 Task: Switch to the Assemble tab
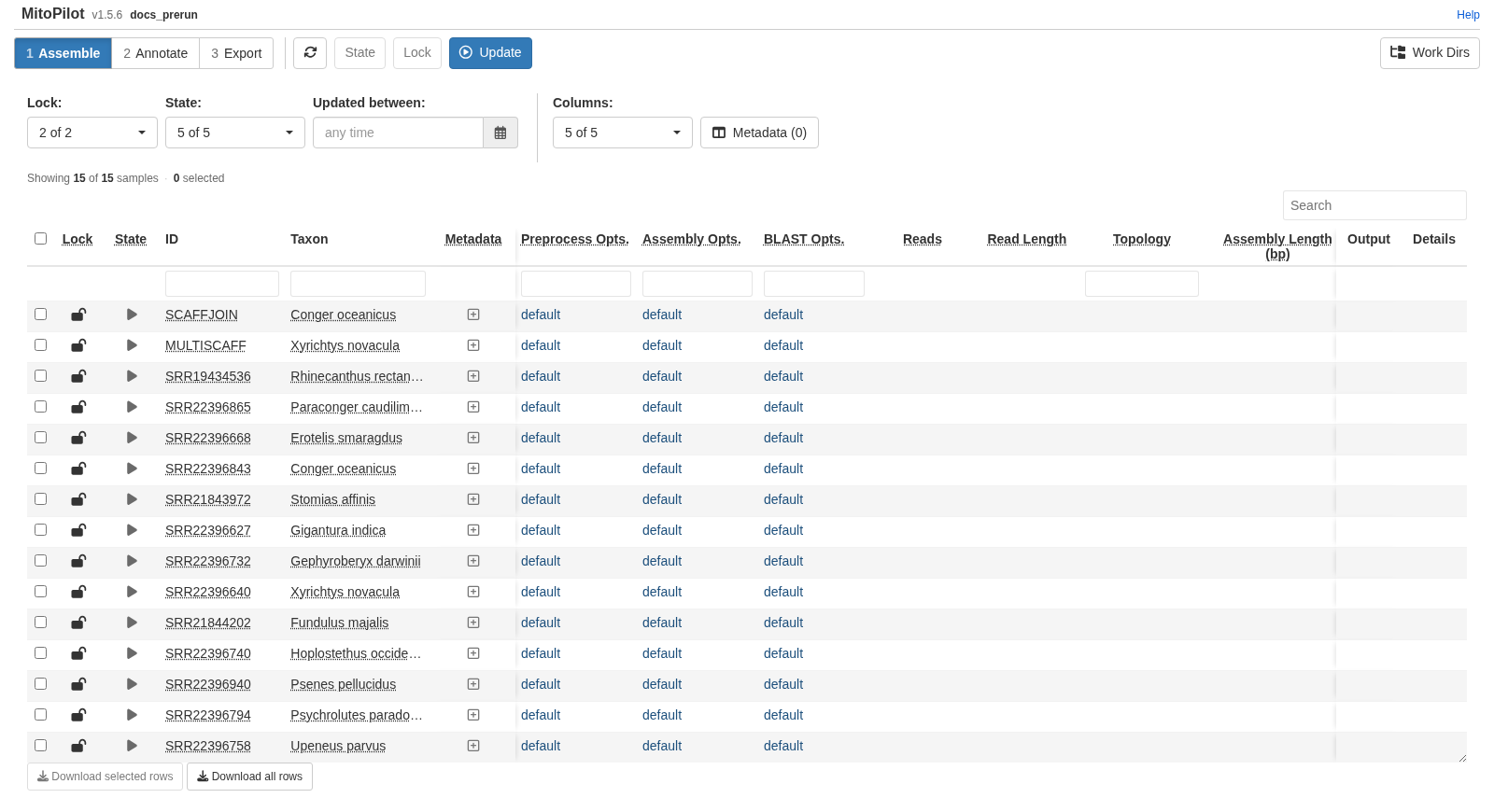click(x=63, y=53)
